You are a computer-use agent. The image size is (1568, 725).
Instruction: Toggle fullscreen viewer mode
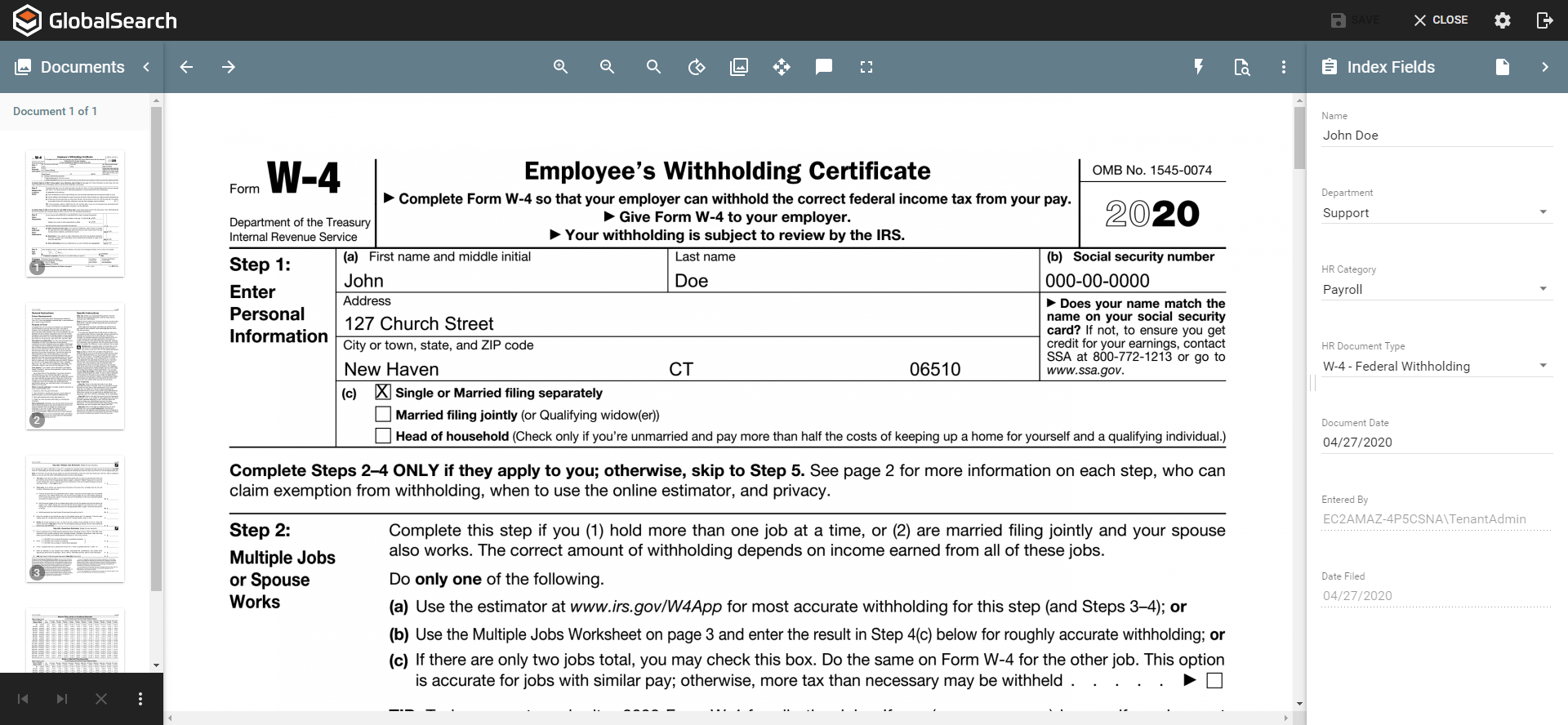click(x=866, y=67)
